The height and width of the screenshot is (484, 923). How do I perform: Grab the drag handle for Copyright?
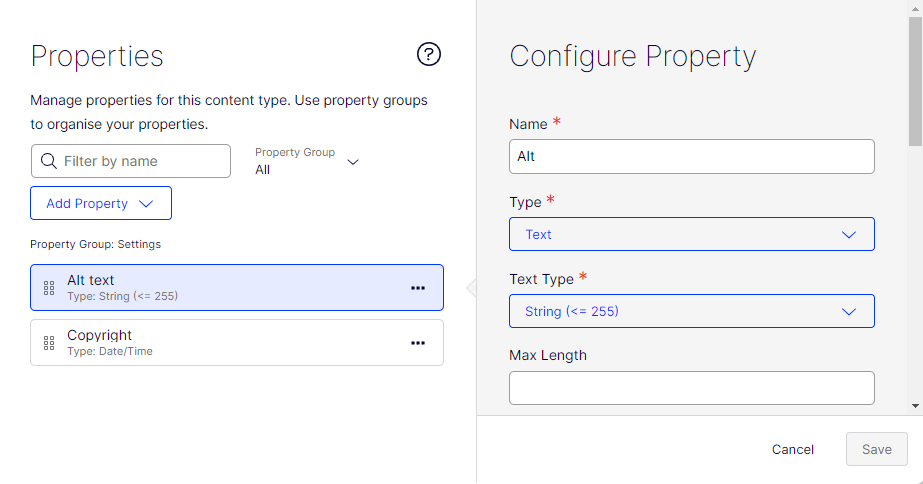(x=49, y=343)
